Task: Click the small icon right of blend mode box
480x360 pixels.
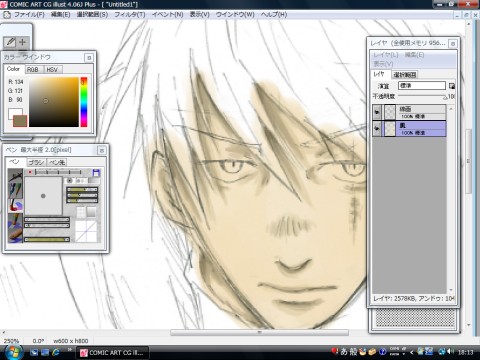Action: point(452,86)
